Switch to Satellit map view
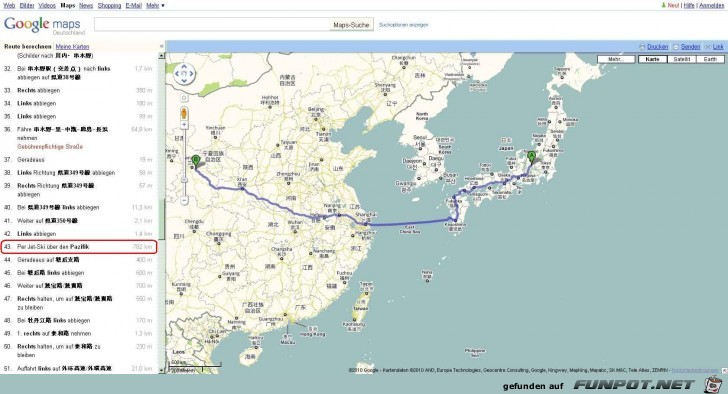The image size is (728, 394). click(682, 59)
